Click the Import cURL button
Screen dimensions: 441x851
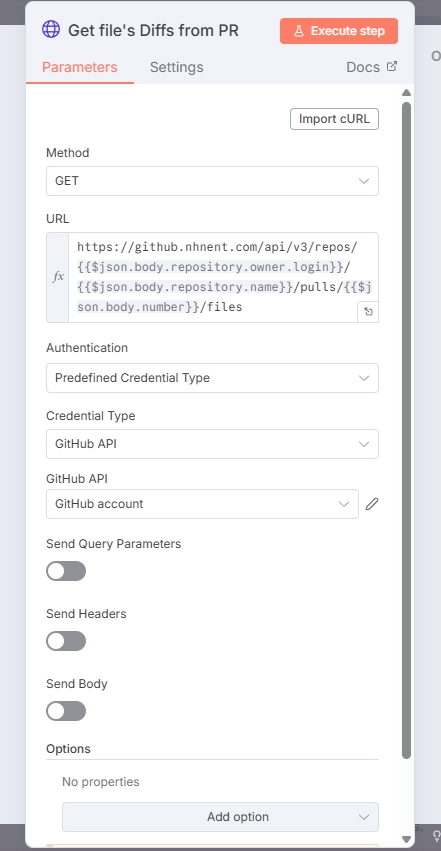pyautogui.click(x=334, y=119)
